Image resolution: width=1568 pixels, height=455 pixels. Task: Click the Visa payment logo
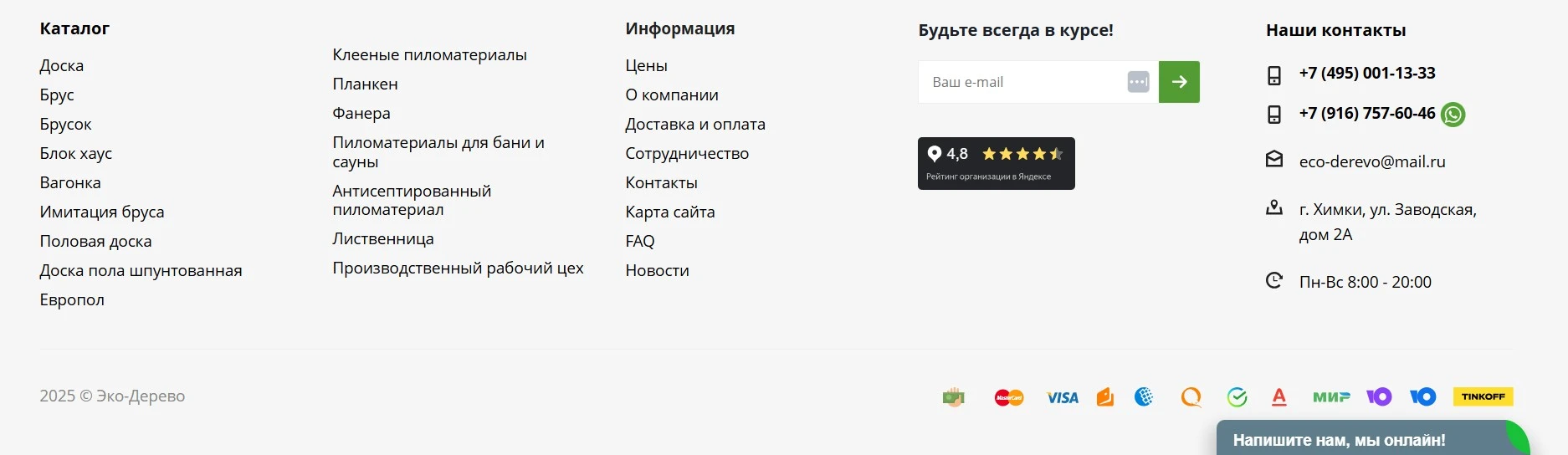pyautogui.click(x=1062, y=397)
